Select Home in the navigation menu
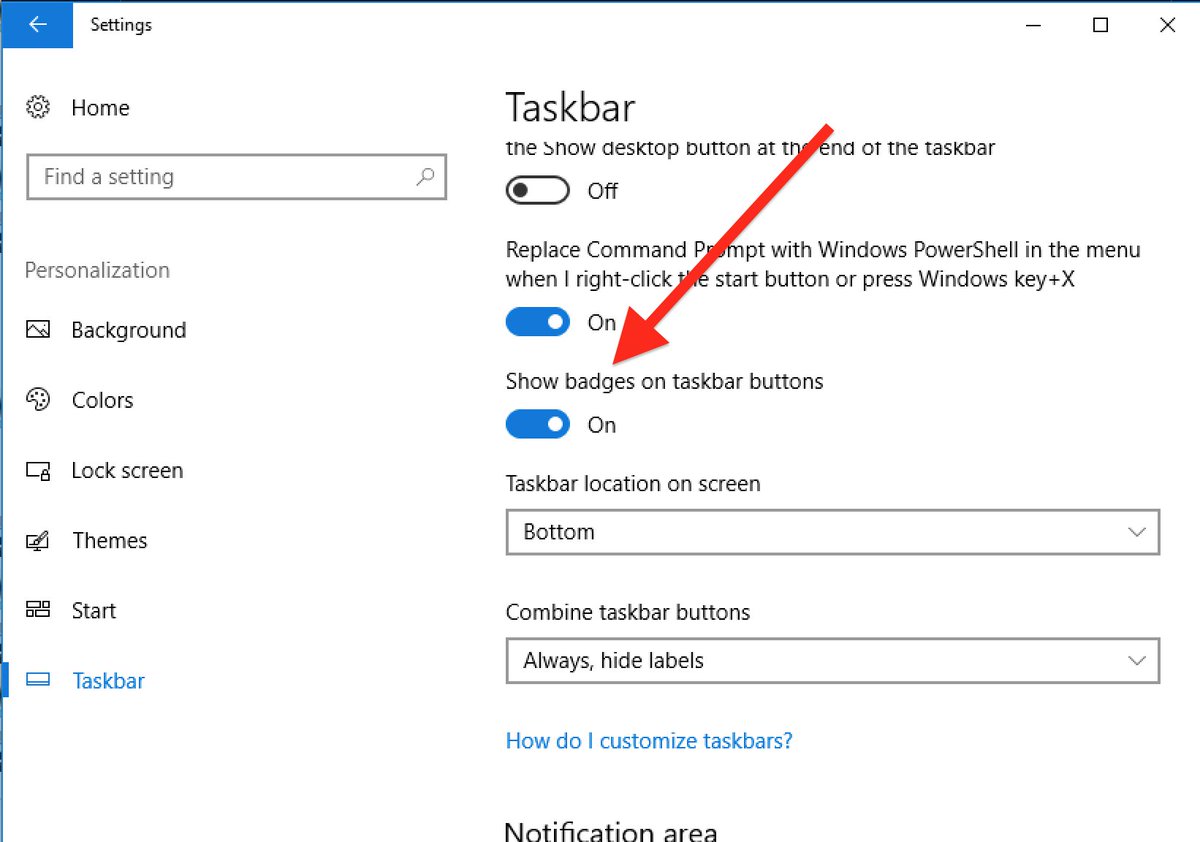The image size is (1200, 842). click(100, 107)
